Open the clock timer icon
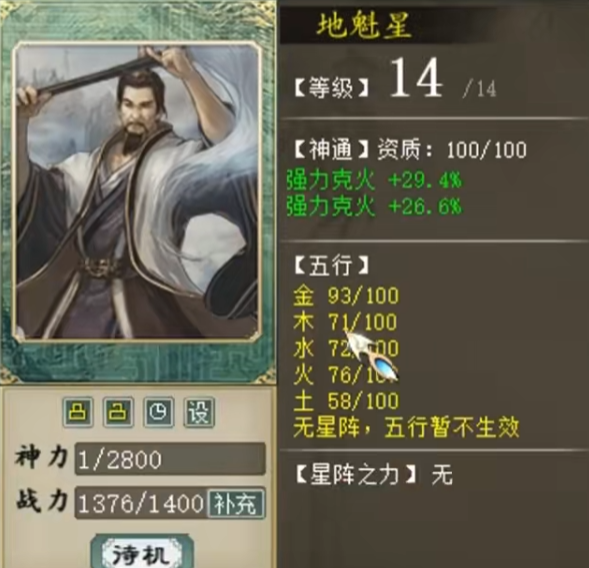 point(159,412)
